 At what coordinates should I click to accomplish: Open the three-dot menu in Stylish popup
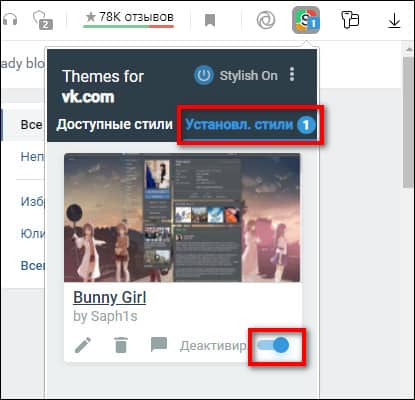292,74
